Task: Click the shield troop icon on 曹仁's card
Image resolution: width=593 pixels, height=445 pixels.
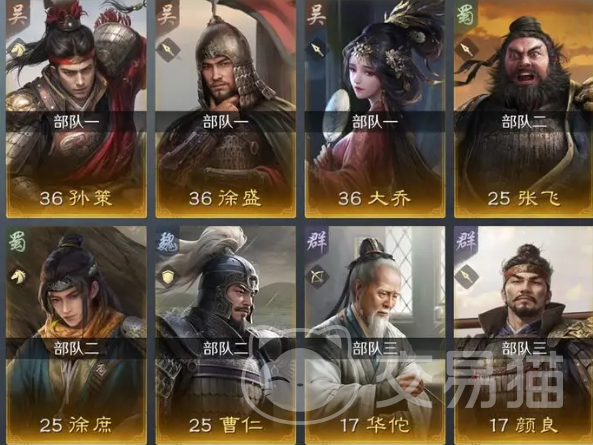Action: pyautogui.click(x=167, y=277)
